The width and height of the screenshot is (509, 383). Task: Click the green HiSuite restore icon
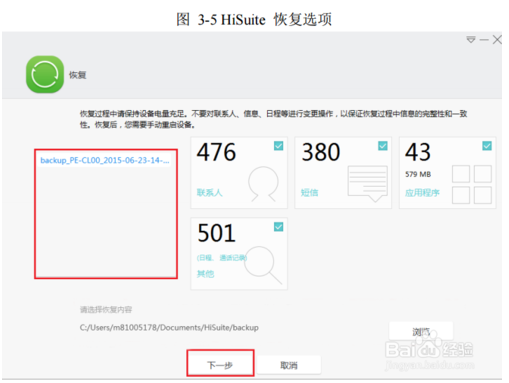click(45, 74)
